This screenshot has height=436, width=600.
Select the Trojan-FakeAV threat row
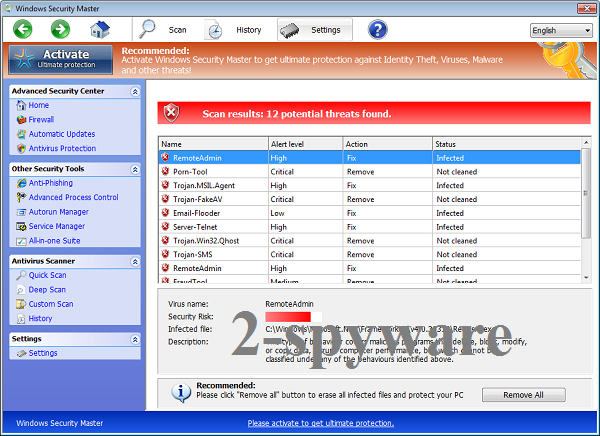[370, 199]
